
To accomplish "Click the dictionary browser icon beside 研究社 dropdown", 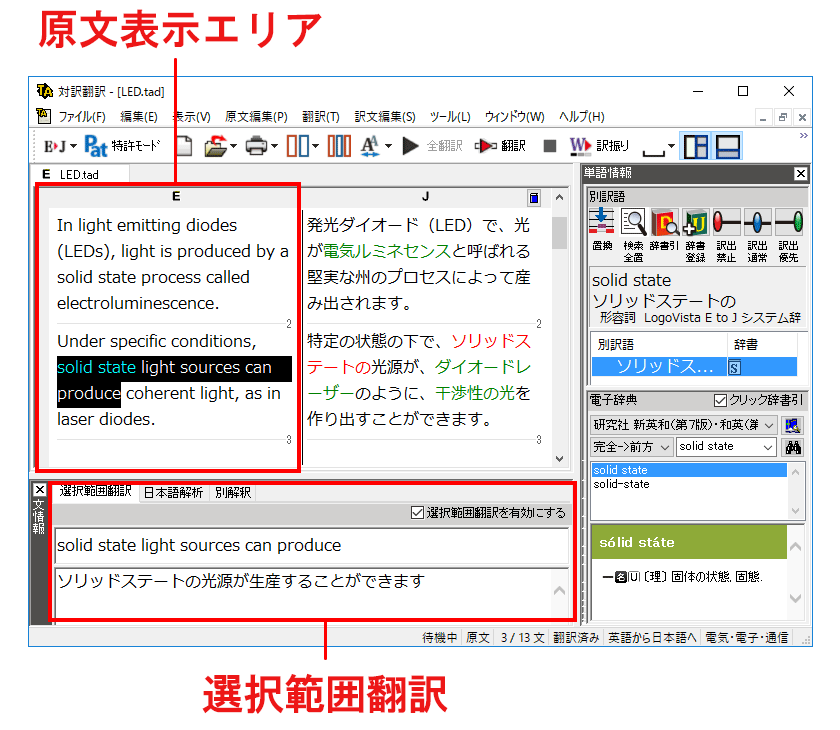I will (x=792, y=426).
